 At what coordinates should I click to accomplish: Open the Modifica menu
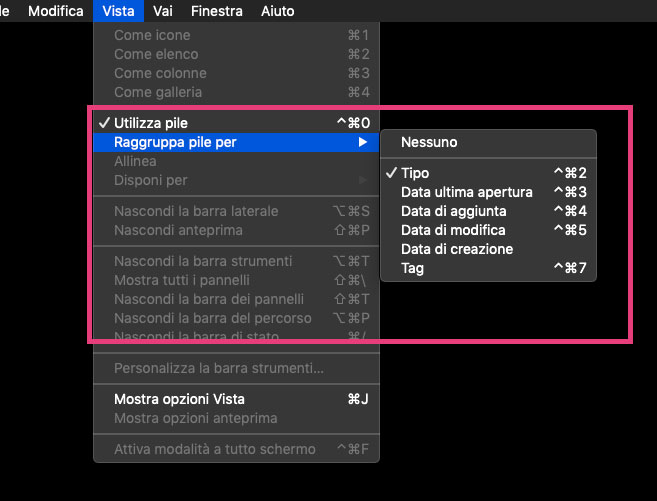point(56,11)
